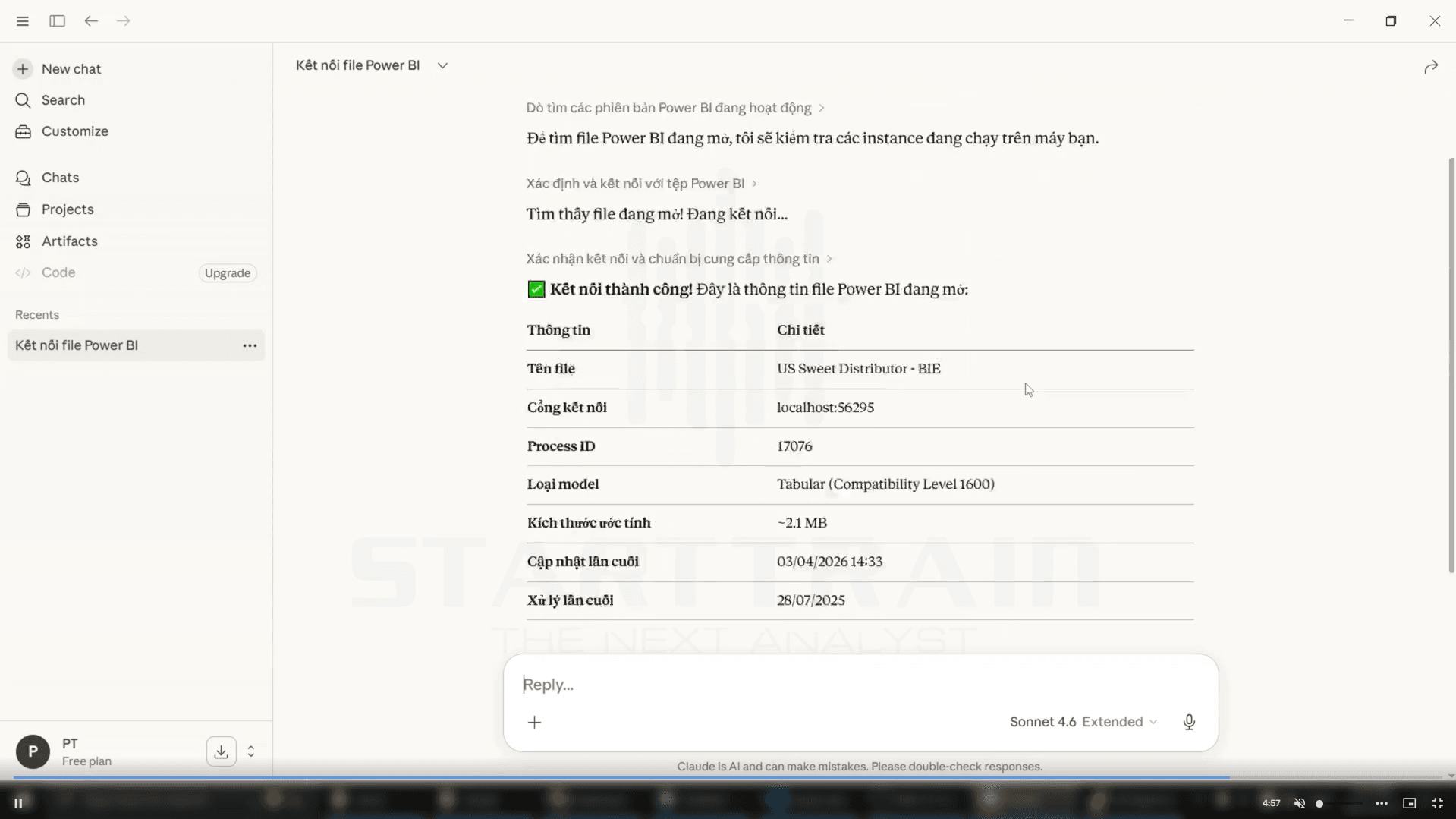
Task: Open the three-dot options for recent chat
Action: pos(250,345)
